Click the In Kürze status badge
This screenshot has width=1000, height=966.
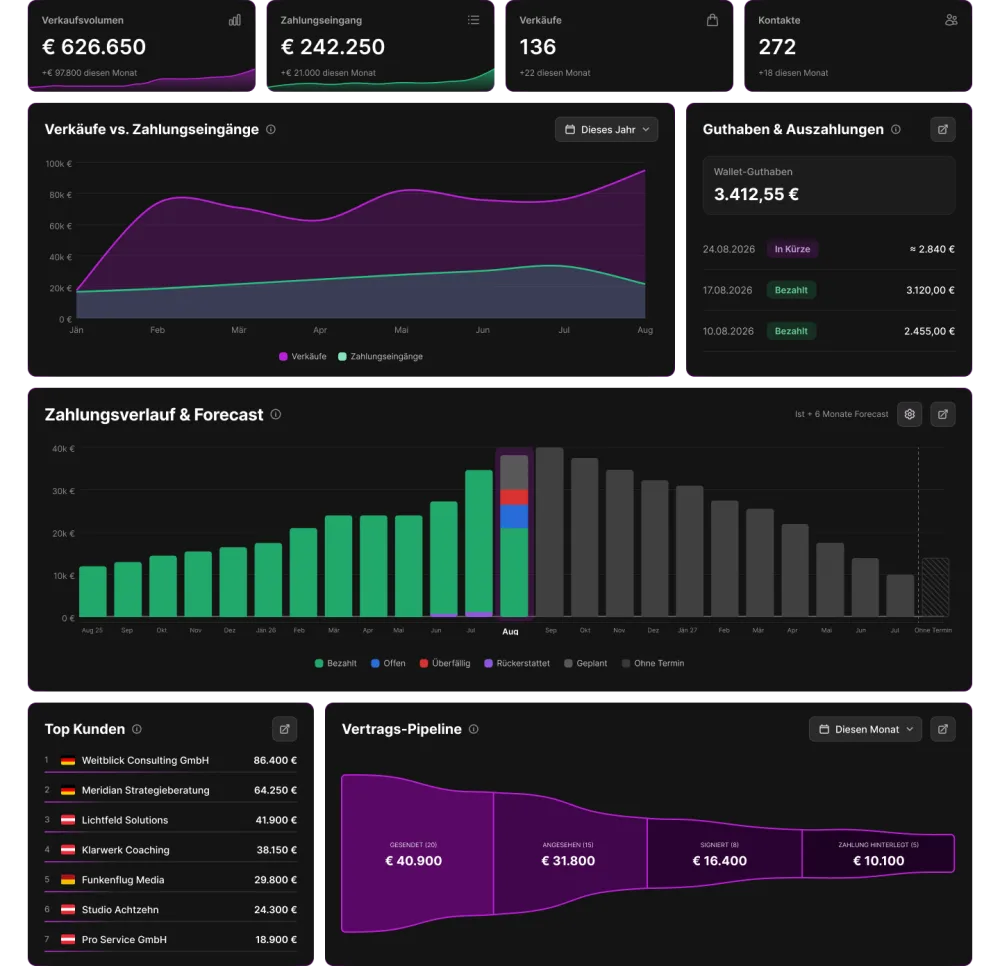pyautogui.click(x=792, y=249)
